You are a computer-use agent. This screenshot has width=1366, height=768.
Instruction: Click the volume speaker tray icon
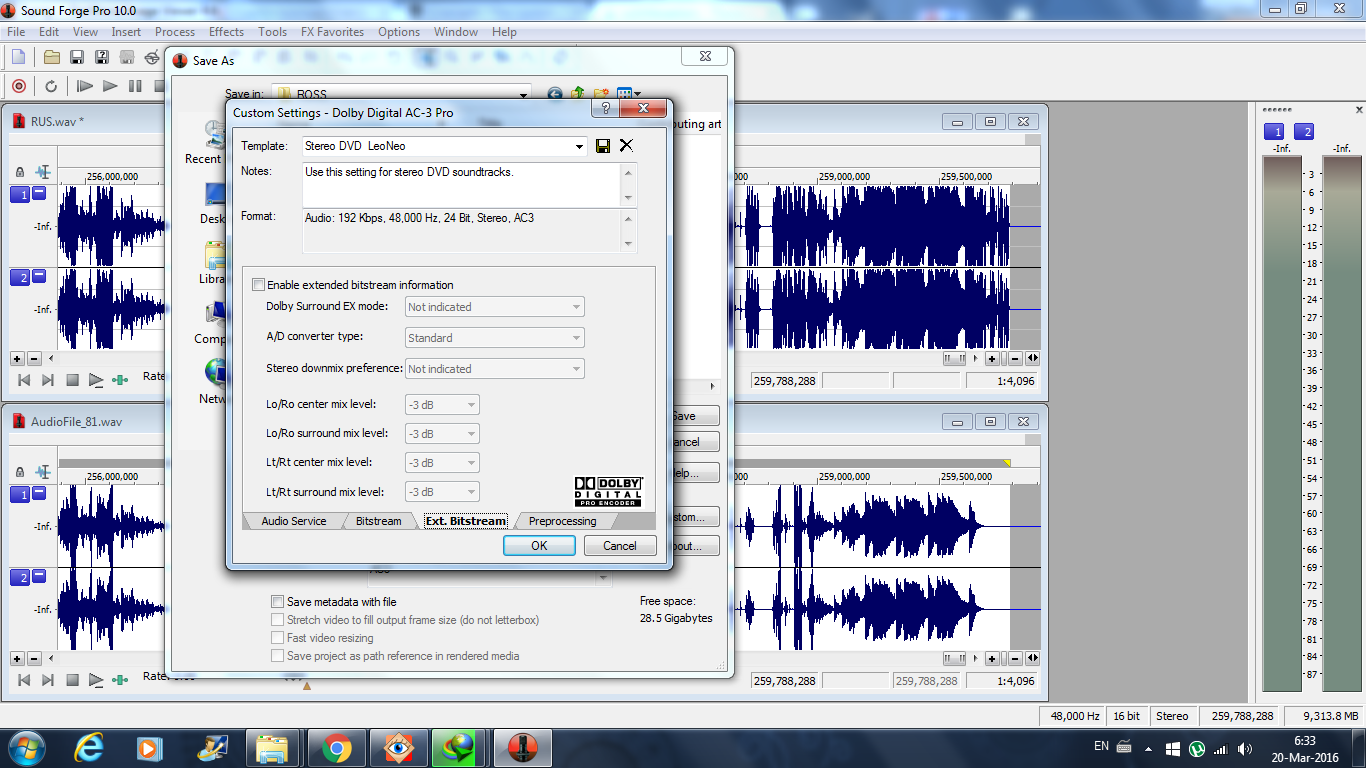click(x=1244, y=748)
